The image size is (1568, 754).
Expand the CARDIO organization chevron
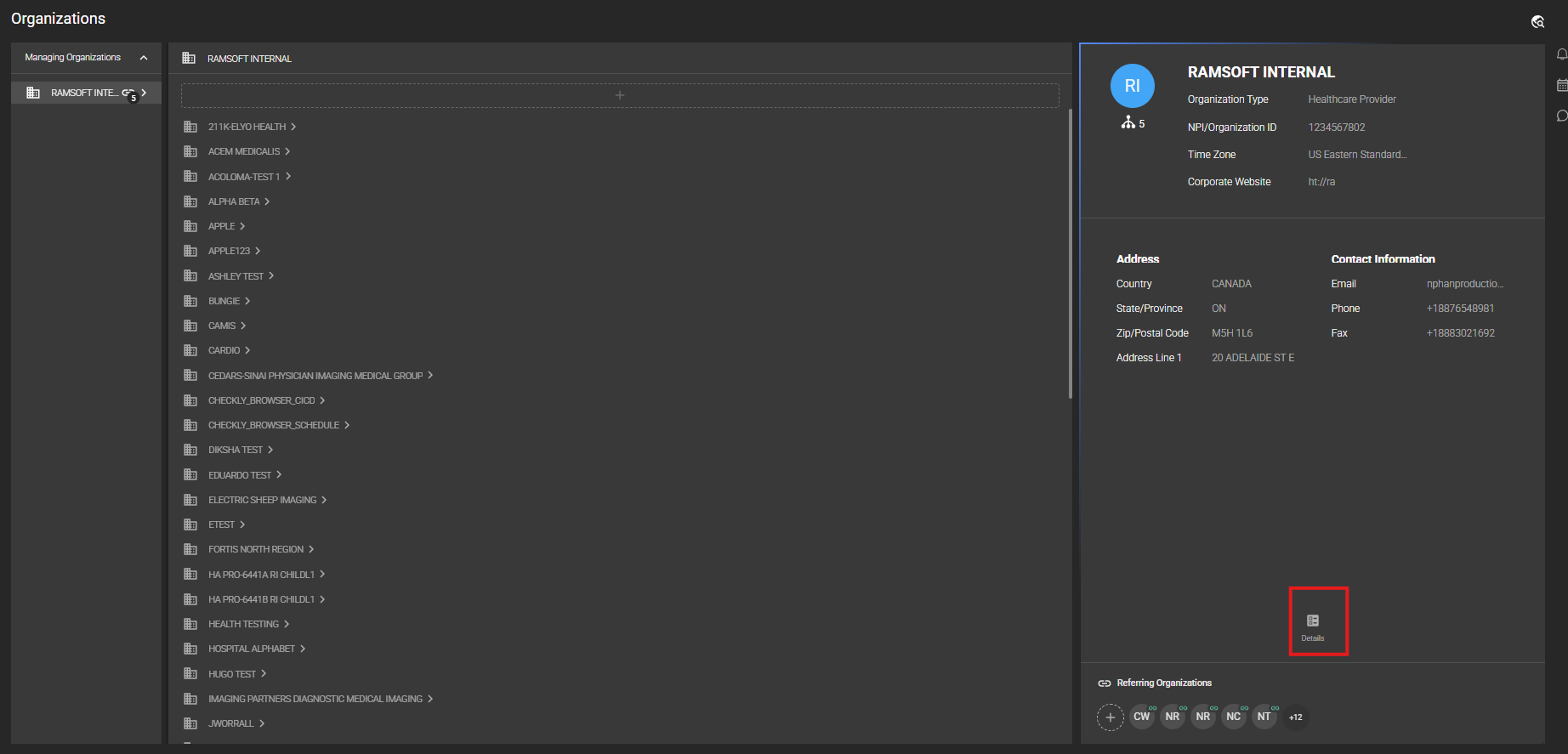click(247, 350)
